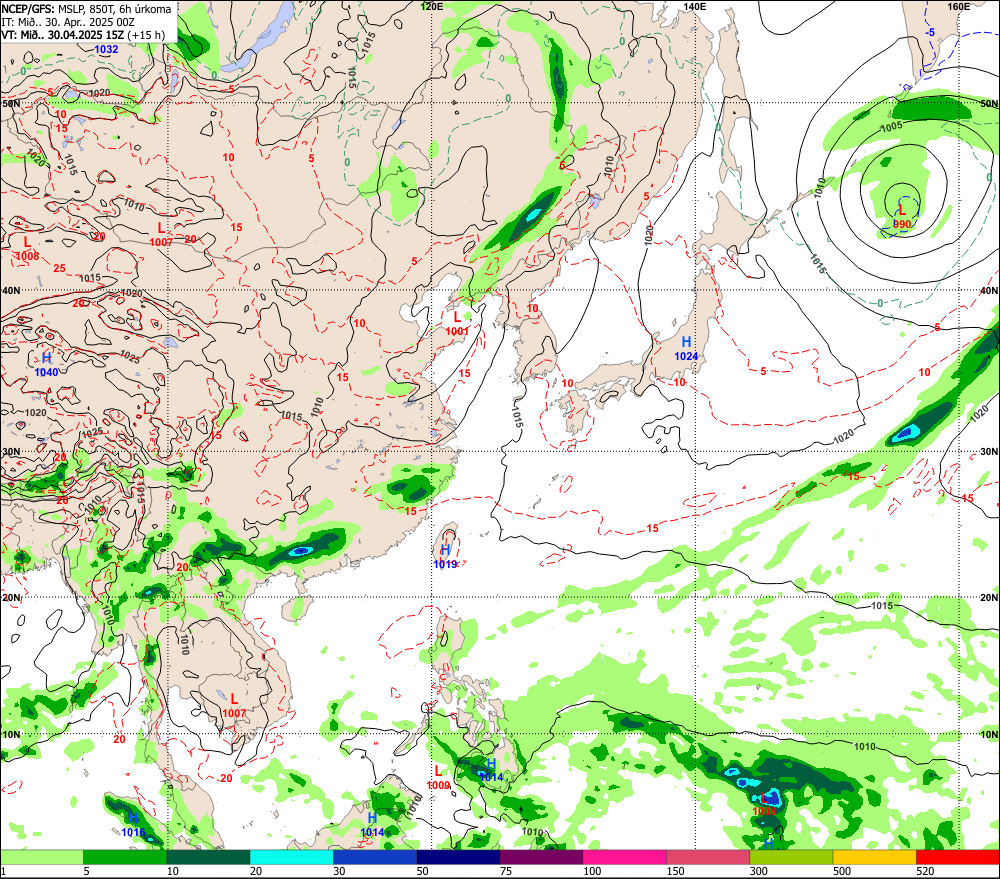Click the low marked 'L 1001' over Bohai Sea
Viewport: 1000px width, 879px height.
click(x=457, y=323)
